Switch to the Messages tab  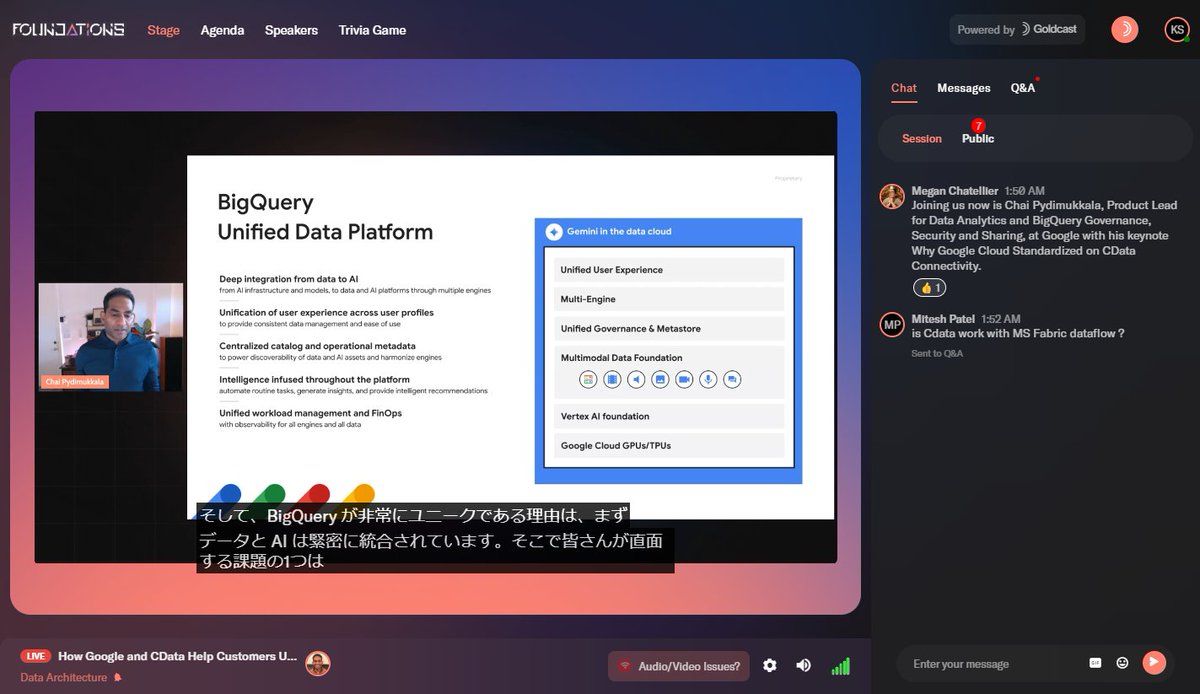coord(963,88)
